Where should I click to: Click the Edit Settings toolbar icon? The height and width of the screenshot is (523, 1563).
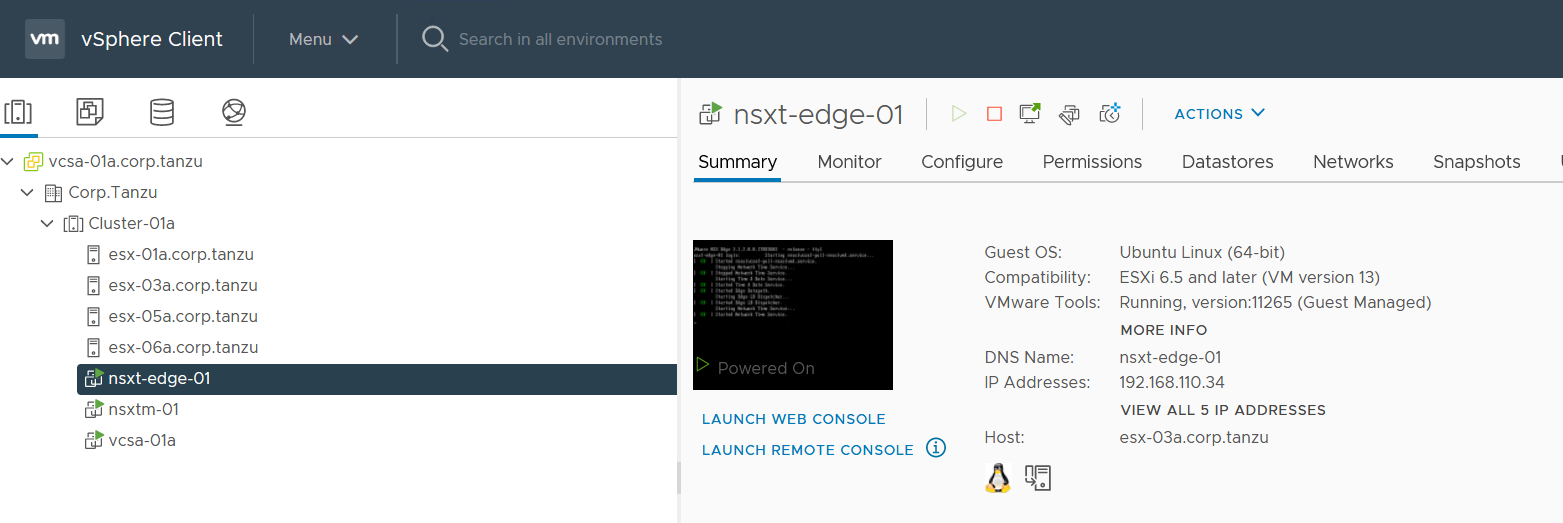[1069, 114]
